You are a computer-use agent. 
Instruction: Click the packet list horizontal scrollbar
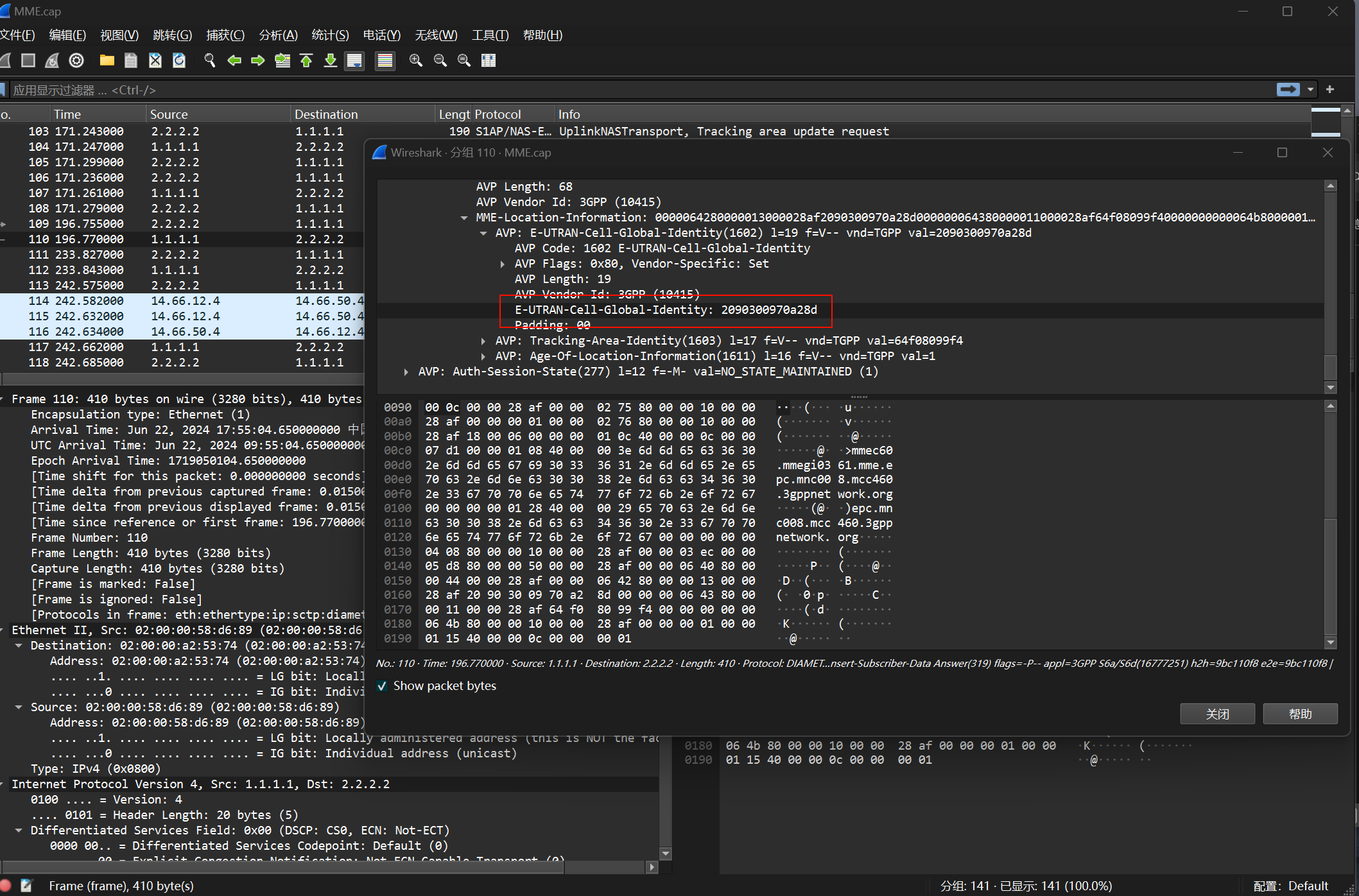coord(180,379)
